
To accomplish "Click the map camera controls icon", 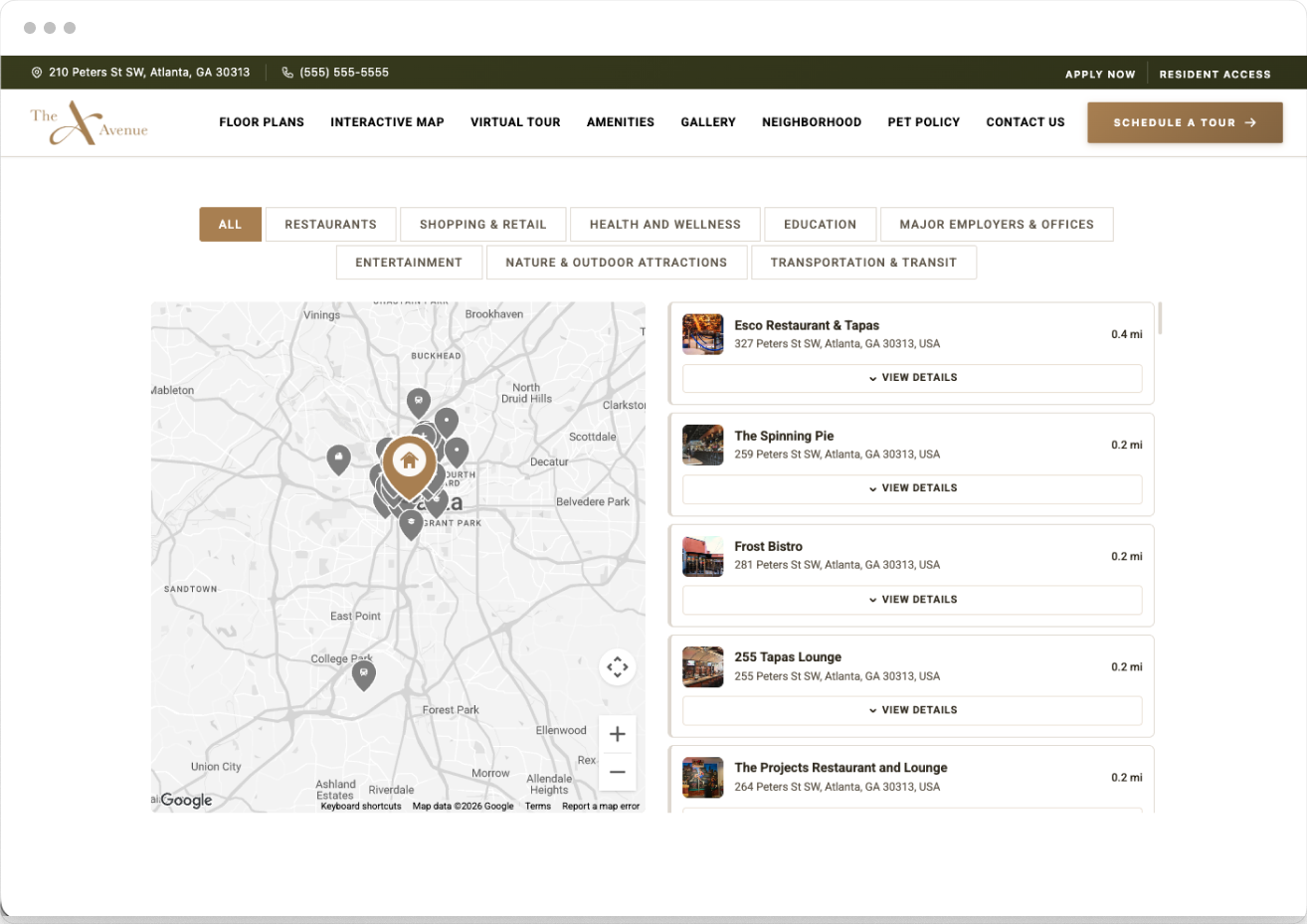I will point(617,666).
